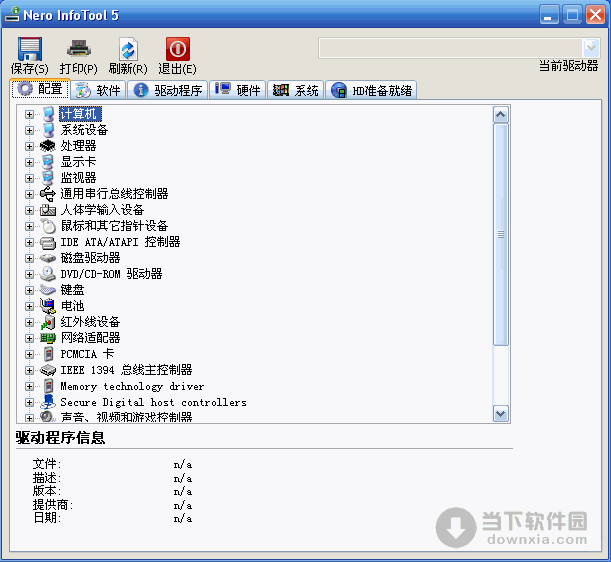Click the 计算机 computer icon in tree
The height and width of the screenshot is (562, 611).
tap(48, 114)
